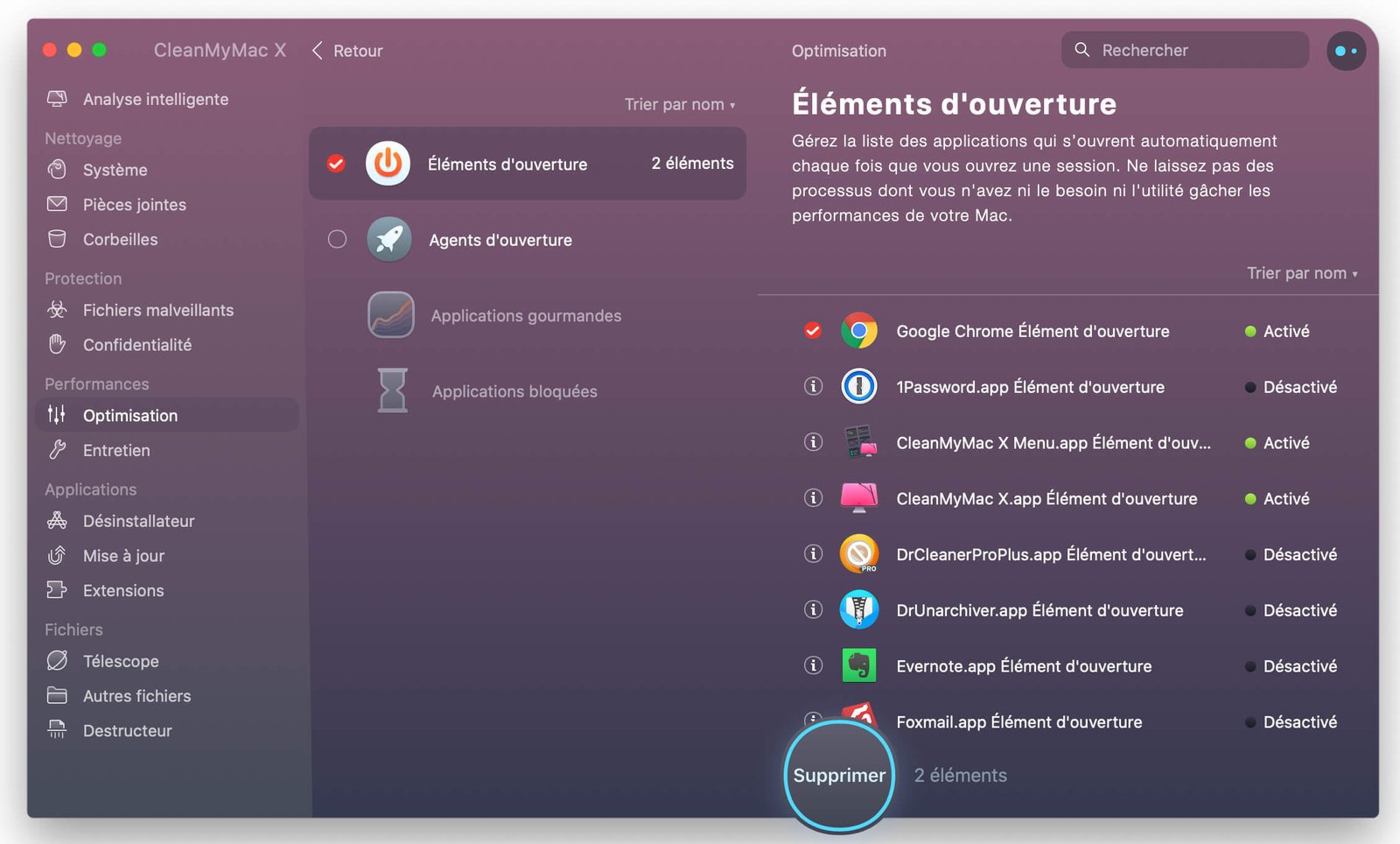Toggle Evernote.app Désactivé status
The width and height of the screenshot is (1400, 844).
[x=1291, y=666]
